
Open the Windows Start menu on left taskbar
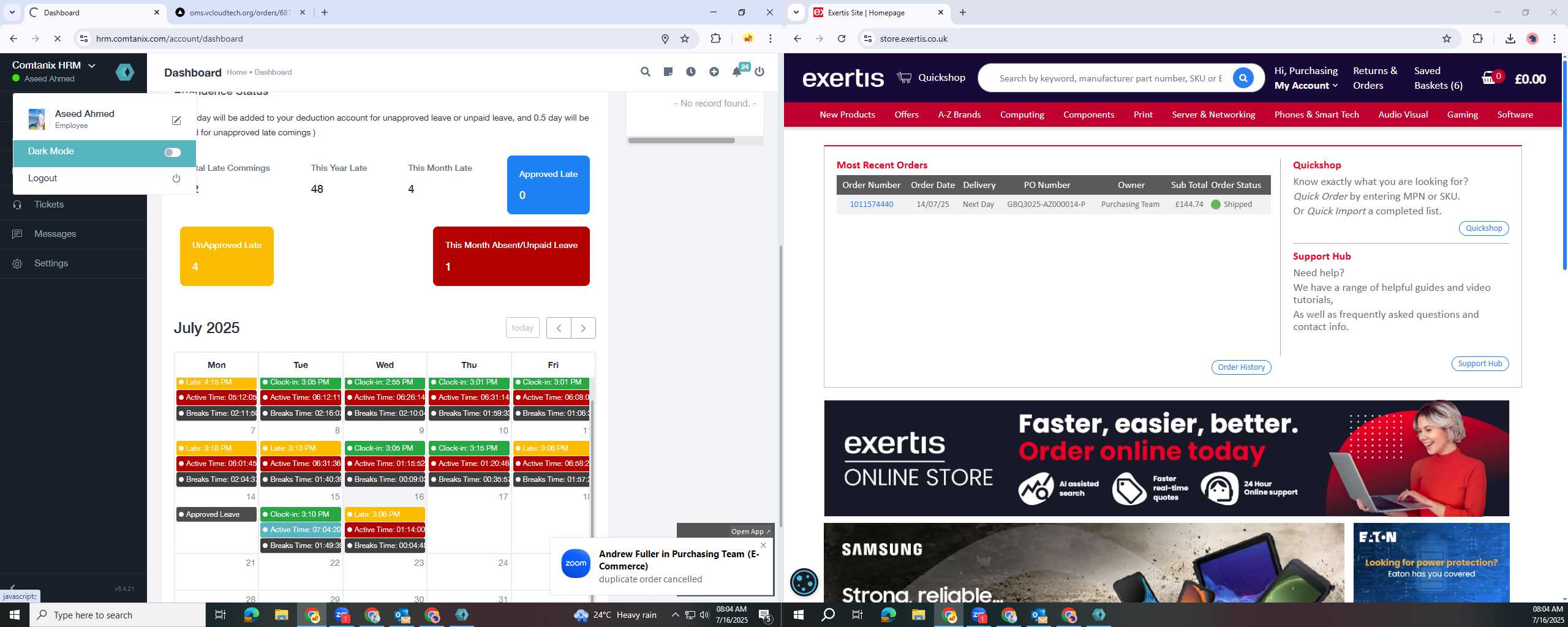[x=15, y=615]
